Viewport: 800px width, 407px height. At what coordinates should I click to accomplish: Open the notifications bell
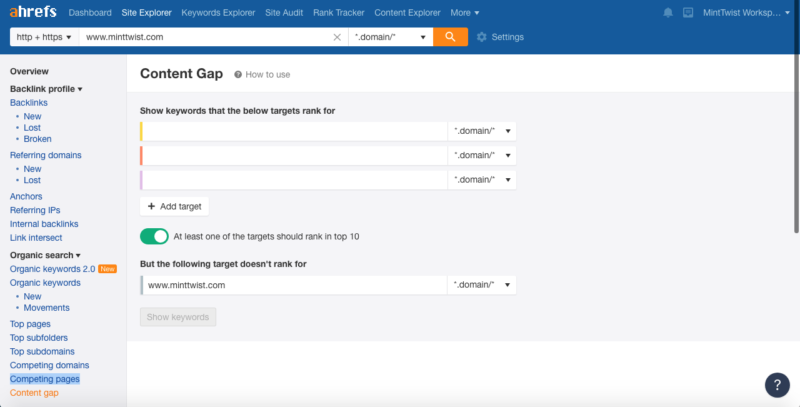[x=668, y=13]
